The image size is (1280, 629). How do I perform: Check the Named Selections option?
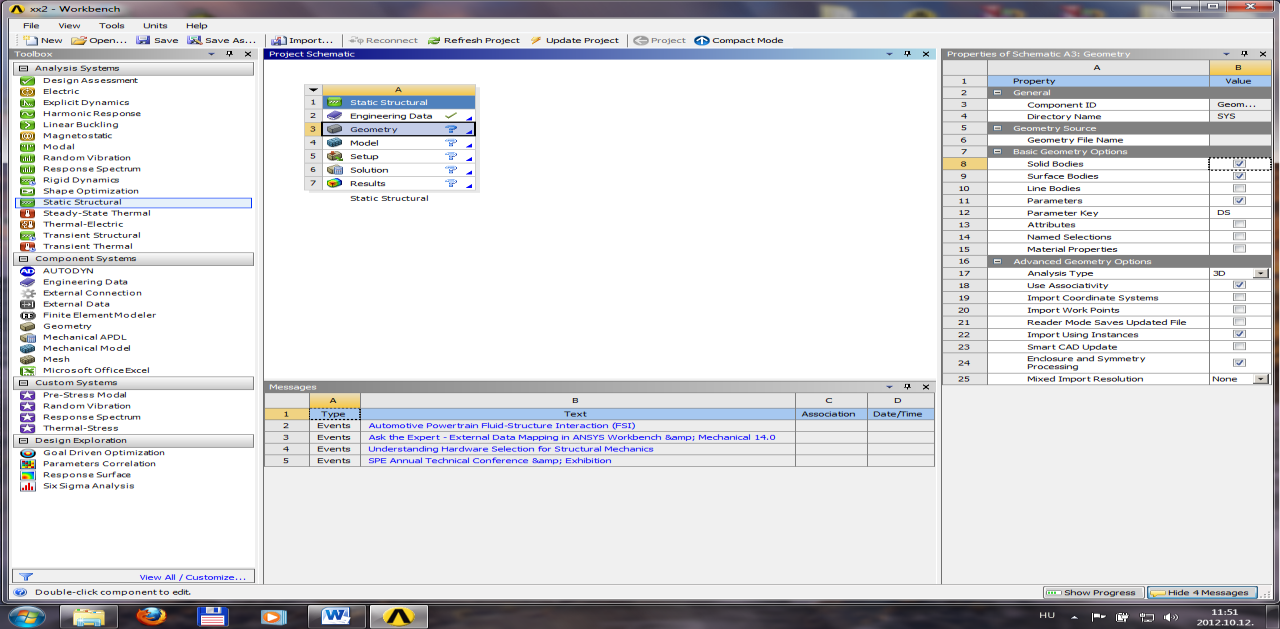[x=1239, y=237]
